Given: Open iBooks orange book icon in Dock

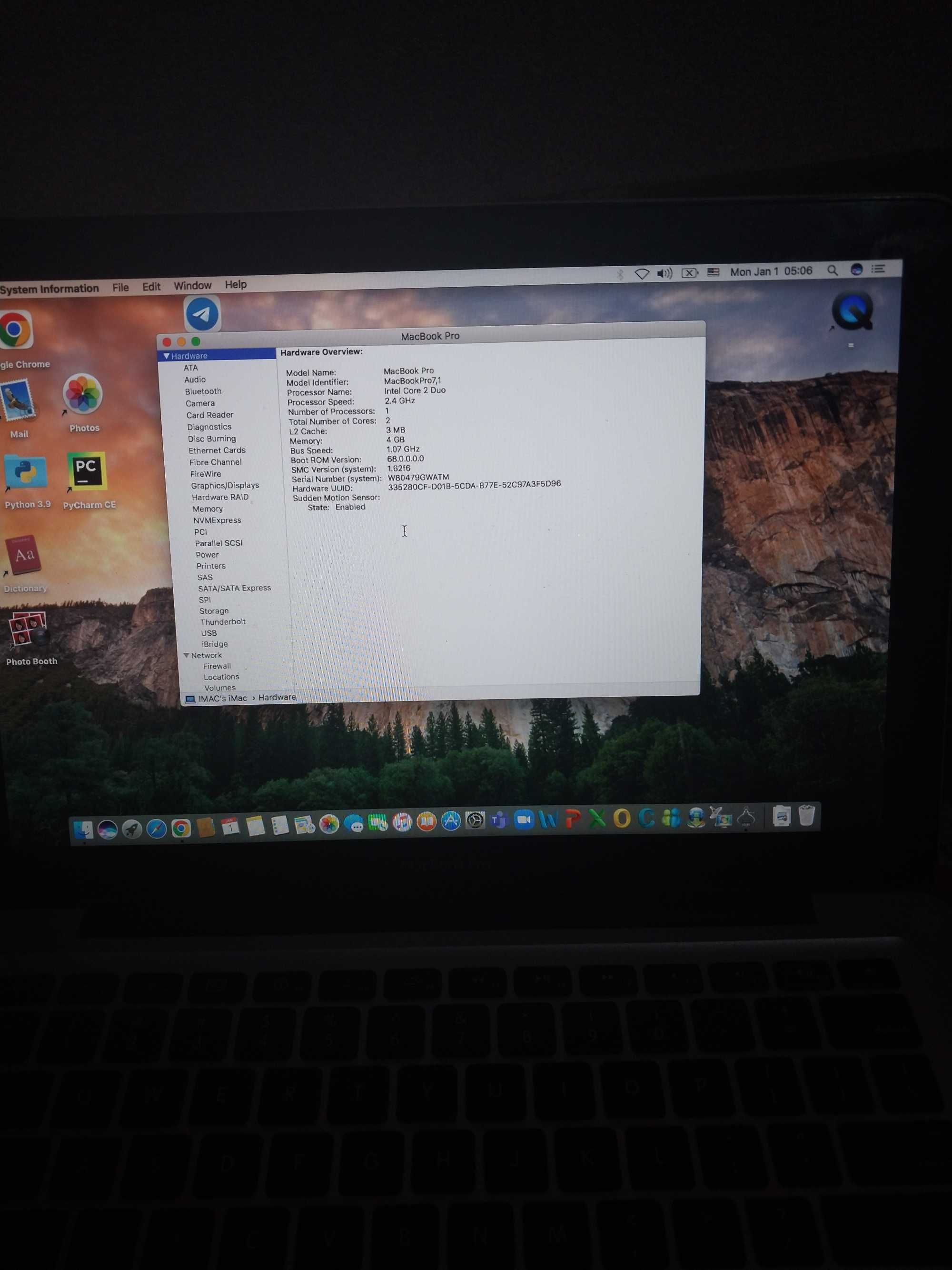Looking at the screenshot, I should [426, 822].
